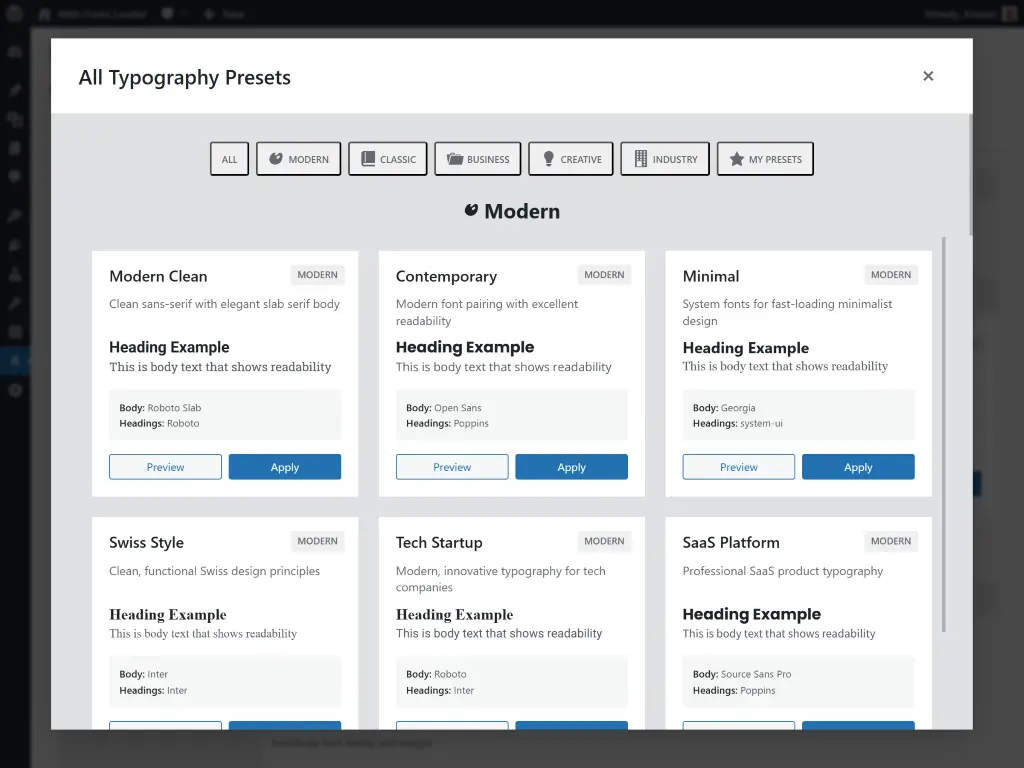This screenshot has height=768, width=1024.
Task: Filter presets by the Modern category
Action: (298, 158)
